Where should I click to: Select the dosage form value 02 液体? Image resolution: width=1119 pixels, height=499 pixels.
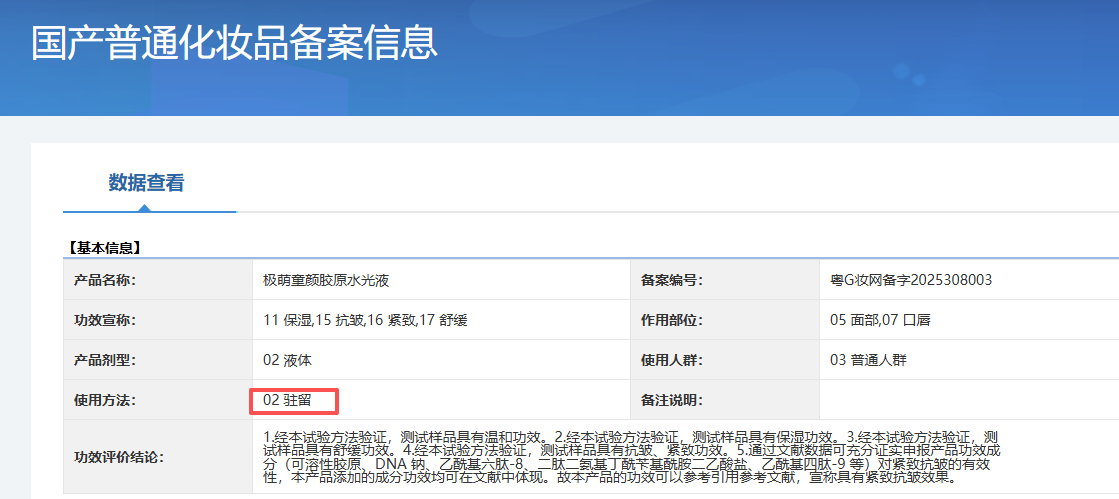pyautogui.click(x=288, y=360)
